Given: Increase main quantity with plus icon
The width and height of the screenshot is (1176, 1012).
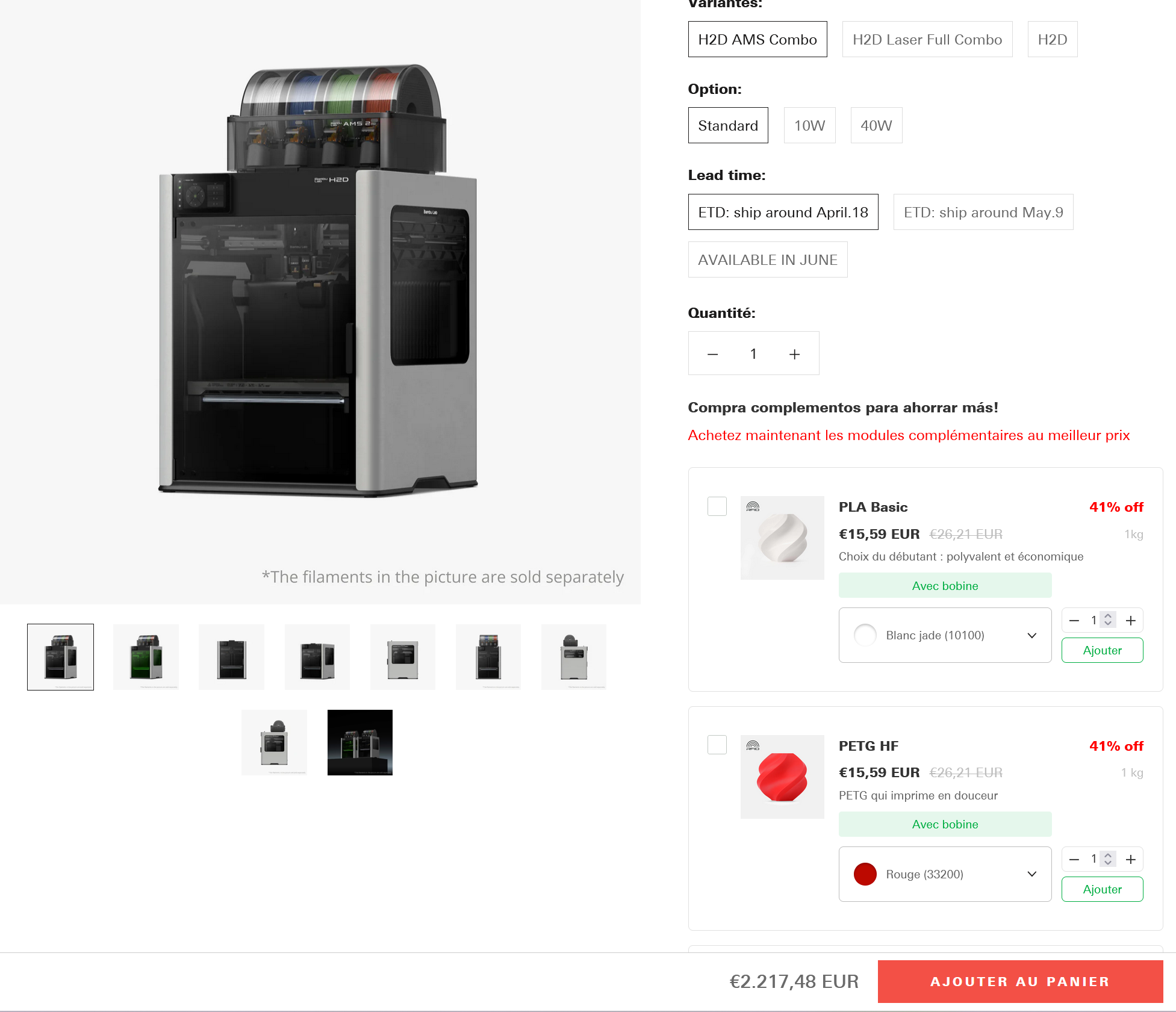Looking at the screenshot, I should [x=794, y=354].
